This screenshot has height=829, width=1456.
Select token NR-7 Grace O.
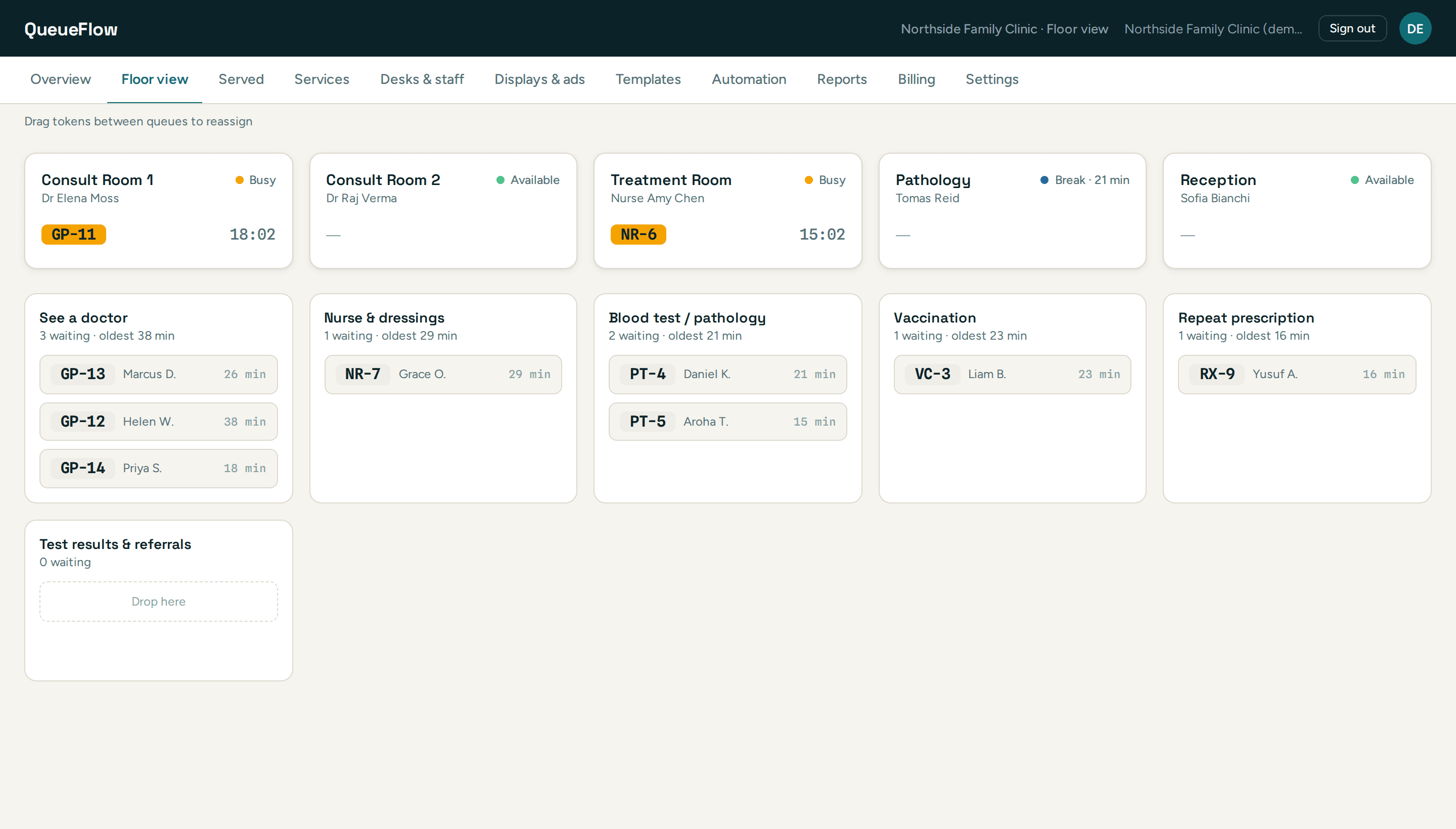point(443,374)
